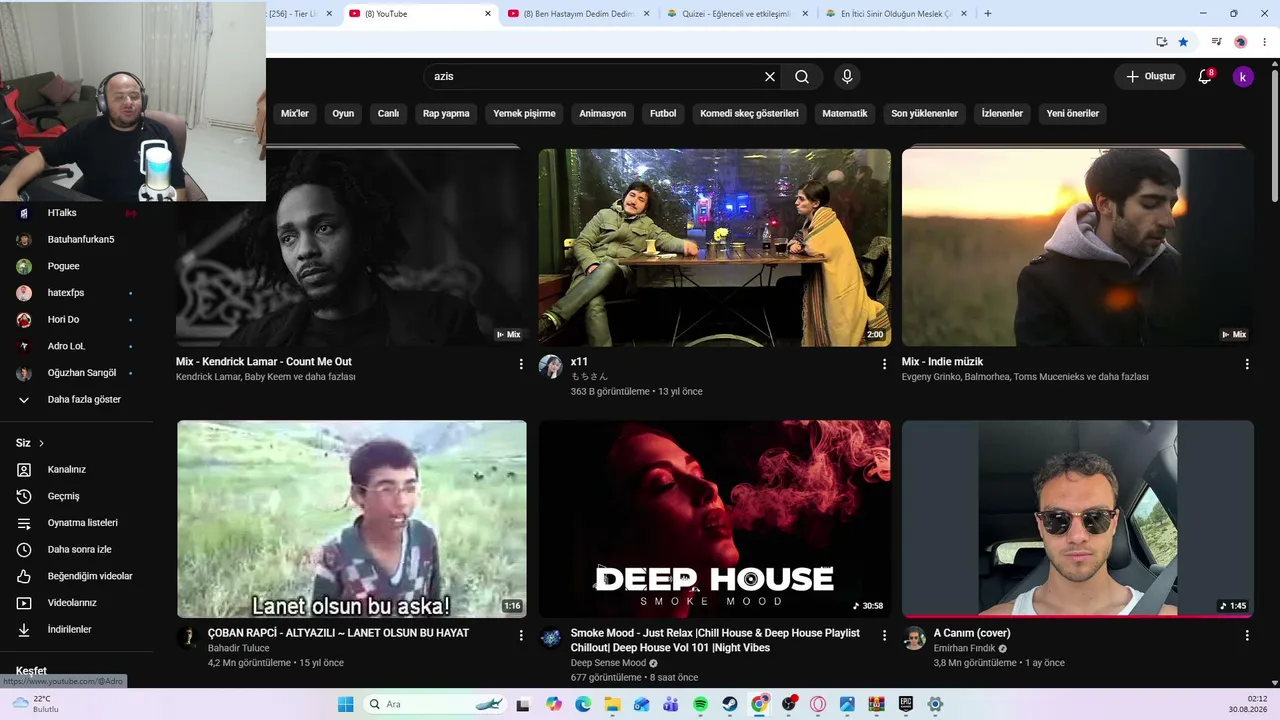The width and height of the screenshot is (1280, 720).
Task: Select the Mix'ler filter chip
Action: (x=295, y=114)
